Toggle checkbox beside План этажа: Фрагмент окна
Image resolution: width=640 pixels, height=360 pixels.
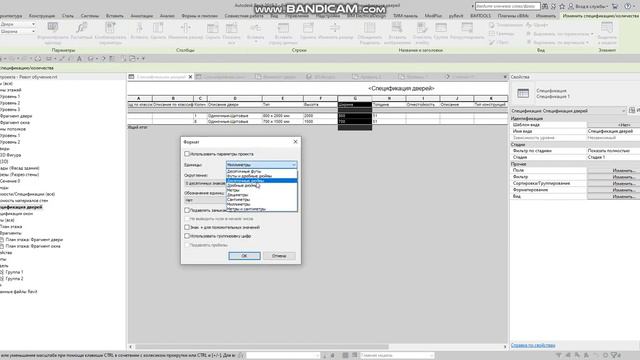click(2, 246)
